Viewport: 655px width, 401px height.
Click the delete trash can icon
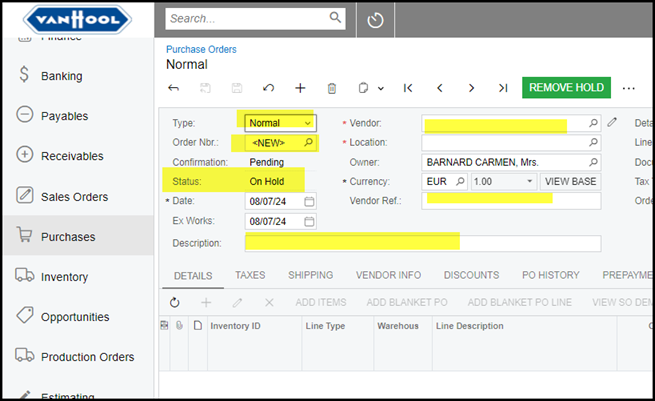[x=332, y=88]
